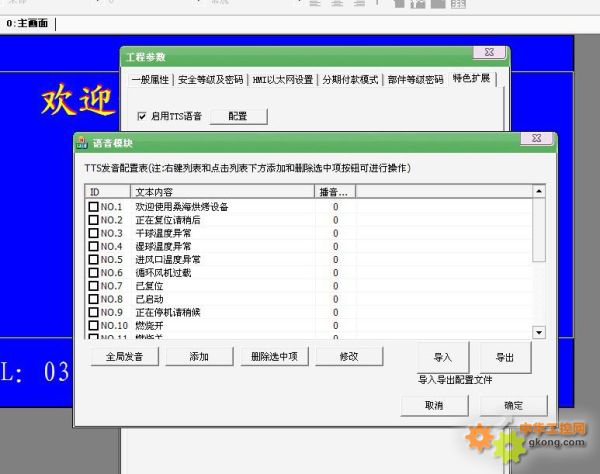Select the 分期付款模式 tab
The width and height of the screenshot is (600, 474).
(x=350, y=79)
